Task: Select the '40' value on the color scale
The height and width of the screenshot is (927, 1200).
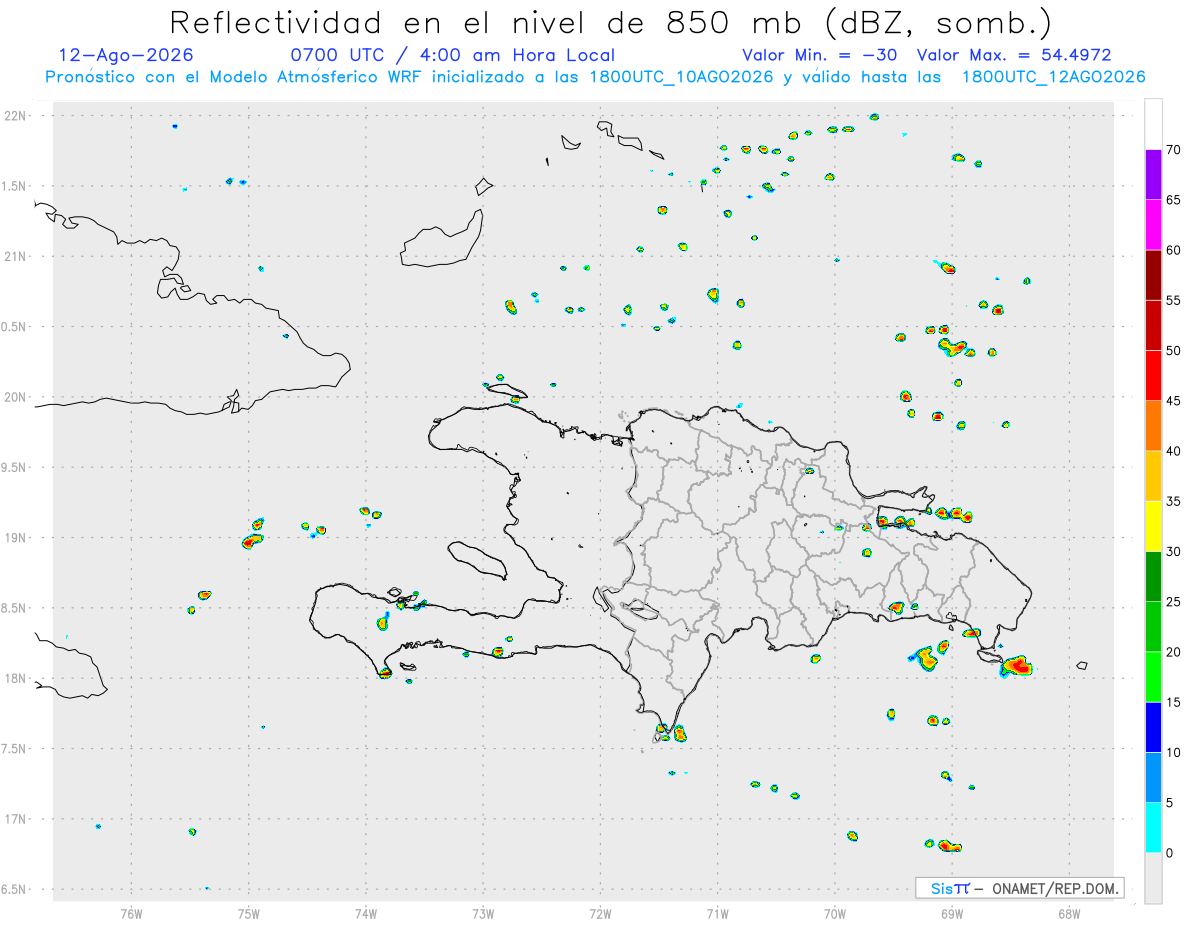Action: click(1174, 451)
